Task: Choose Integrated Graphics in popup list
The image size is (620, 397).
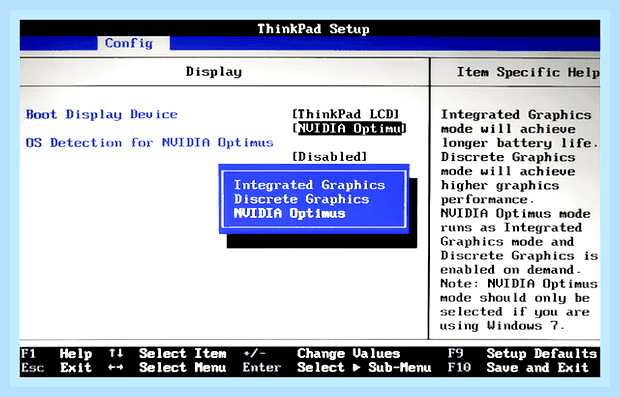Action: (309, 185)
